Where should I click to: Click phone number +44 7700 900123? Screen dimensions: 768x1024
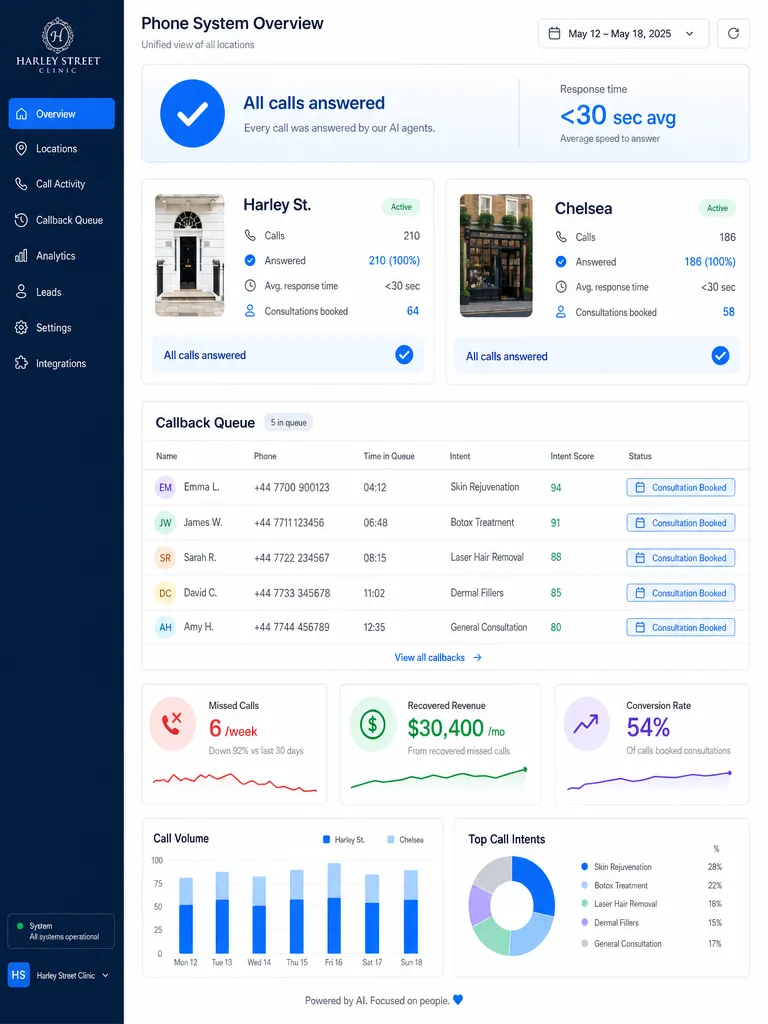(x=292, y=487)
